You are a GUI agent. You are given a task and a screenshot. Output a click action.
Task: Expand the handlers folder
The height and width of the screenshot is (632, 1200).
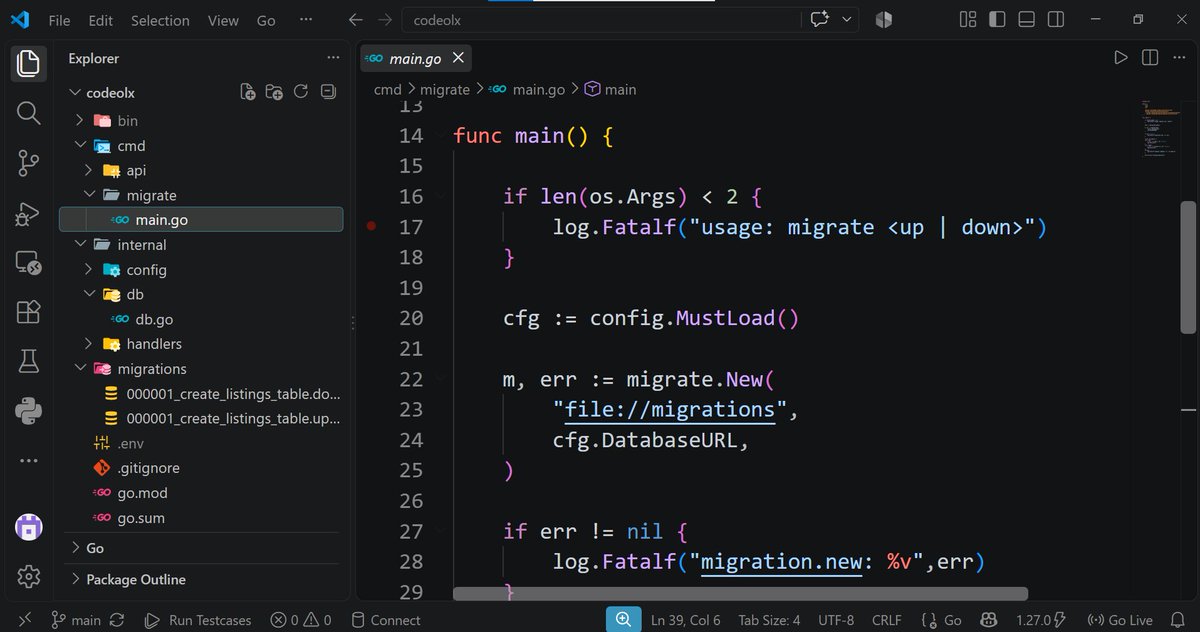(90, 344)
